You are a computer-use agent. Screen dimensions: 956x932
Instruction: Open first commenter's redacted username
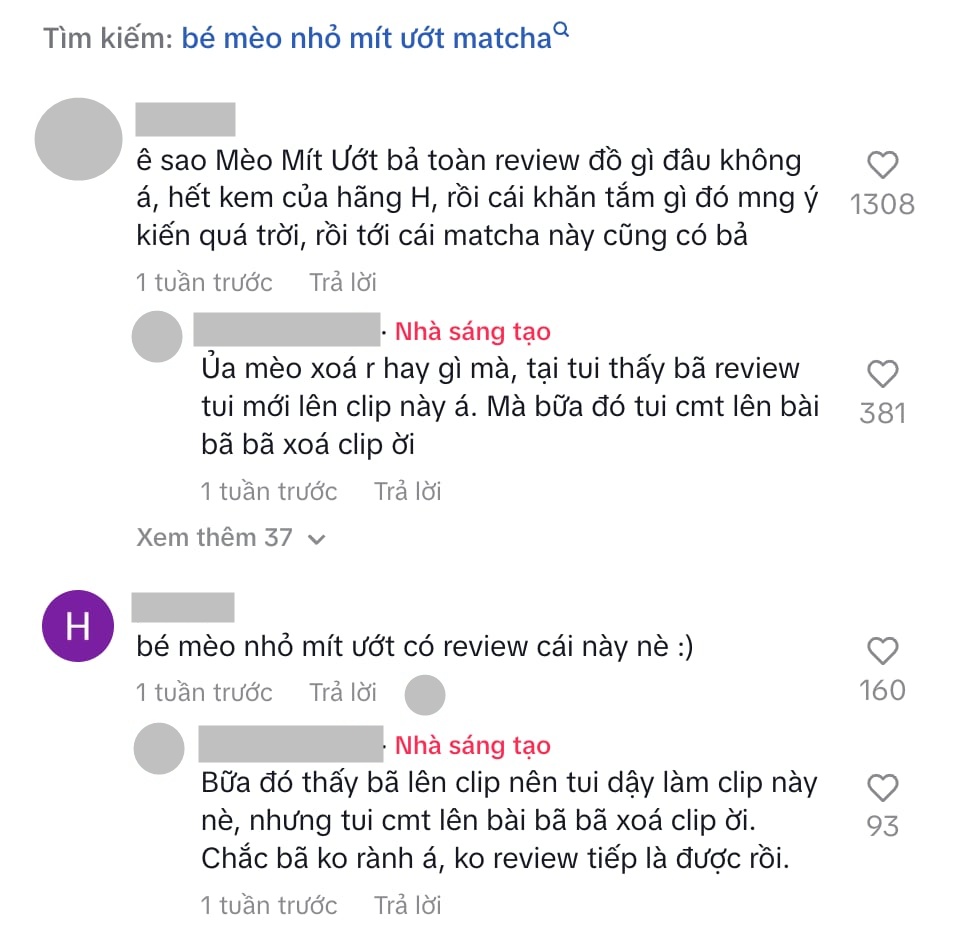pos(185,119)
